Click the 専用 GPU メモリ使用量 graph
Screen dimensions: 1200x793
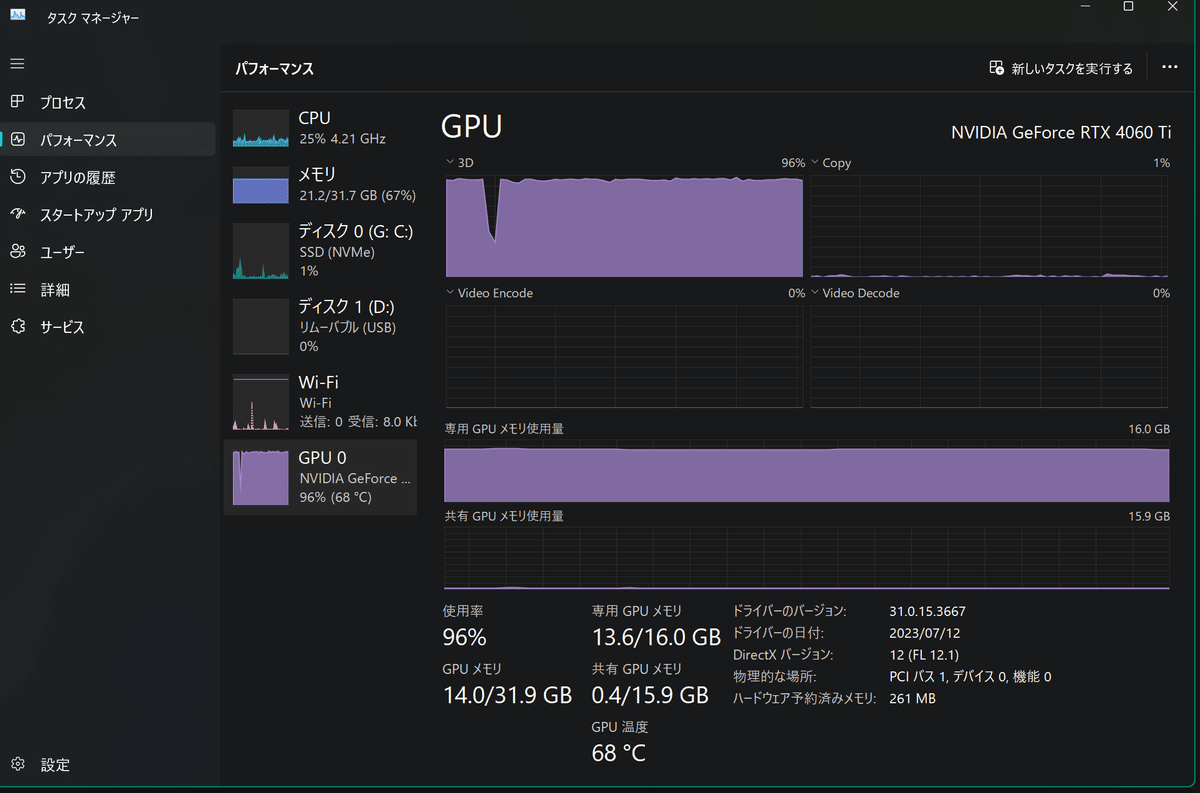click(x=807, y=469)
